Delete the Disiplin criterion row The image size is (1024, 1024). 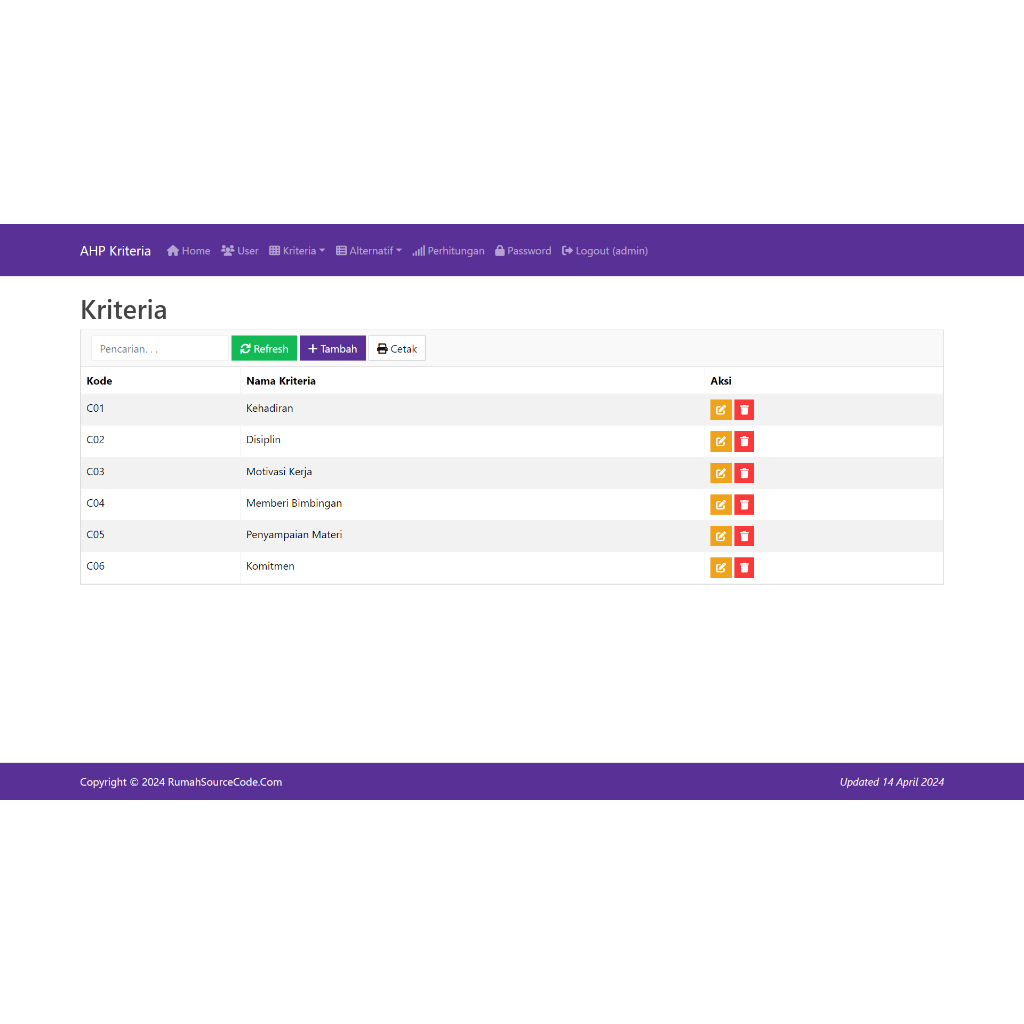tap(744, 441)
